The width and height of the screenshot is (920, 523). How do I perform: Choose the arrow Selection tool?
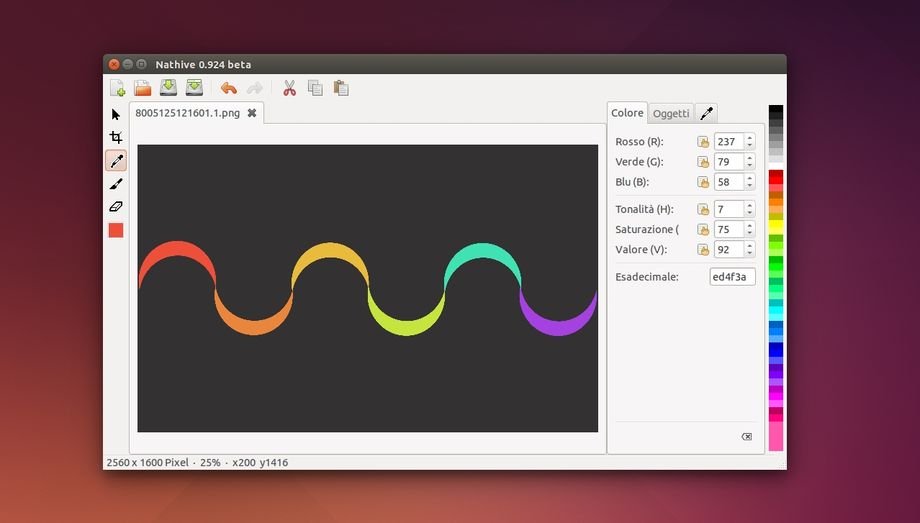[116, 114]
